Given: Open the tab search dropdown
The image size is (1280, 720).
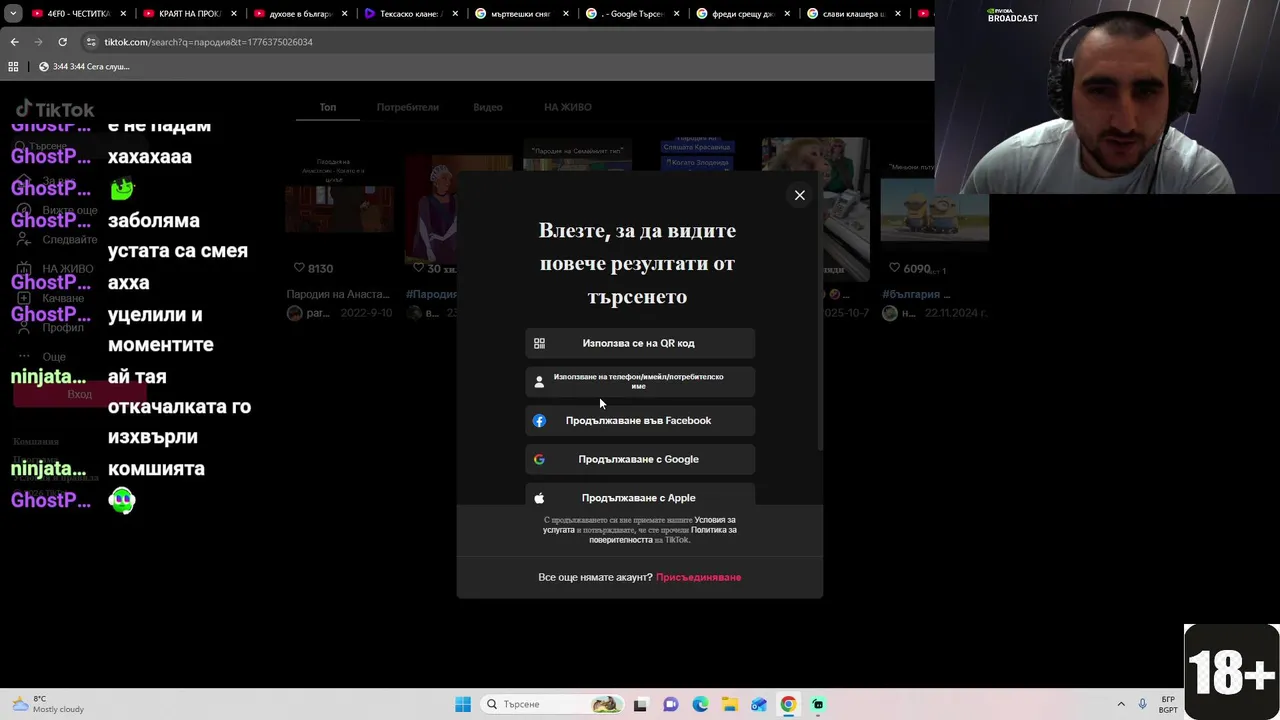Looking at the screenshot, I should [x=13, y=14].
